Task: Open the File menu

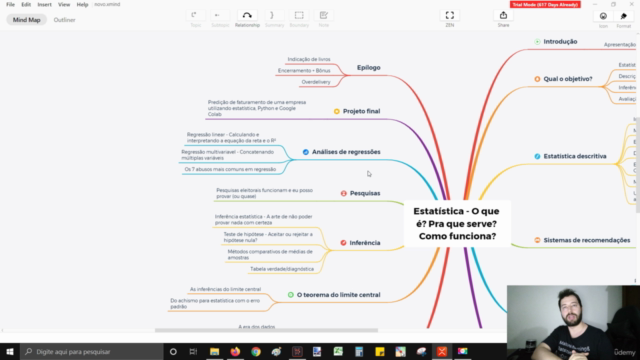Action: click(11, 4)
